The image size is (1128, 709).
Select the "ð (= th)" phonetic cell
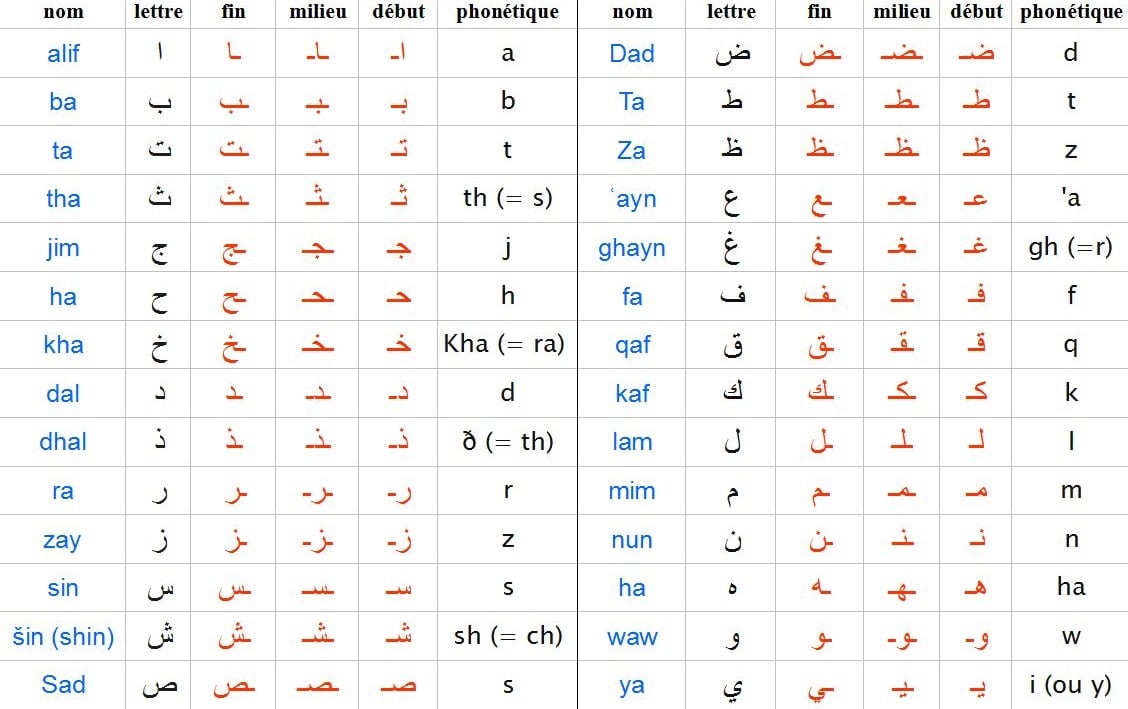point(507,441)
